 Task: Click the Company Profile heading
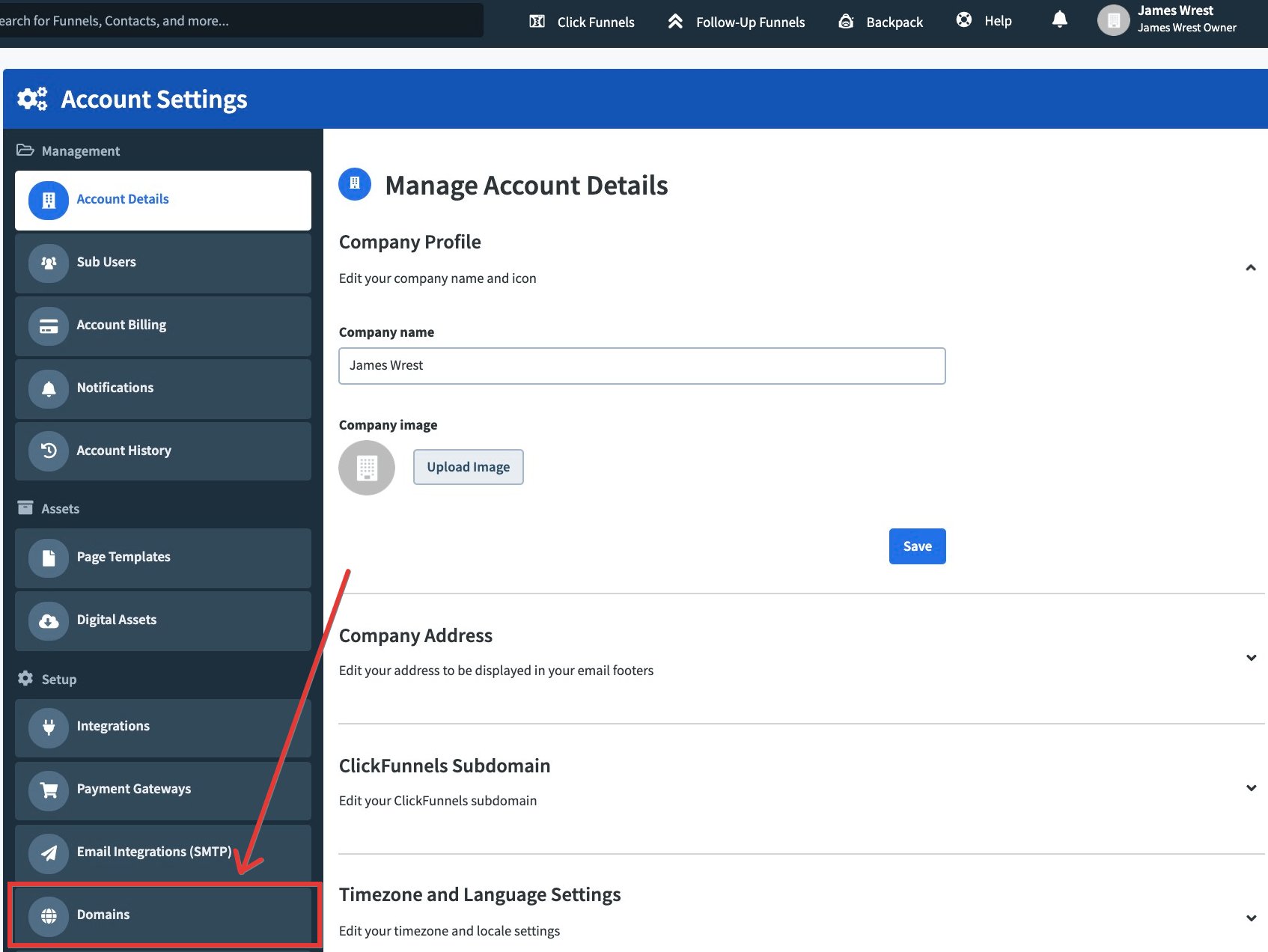409,242
